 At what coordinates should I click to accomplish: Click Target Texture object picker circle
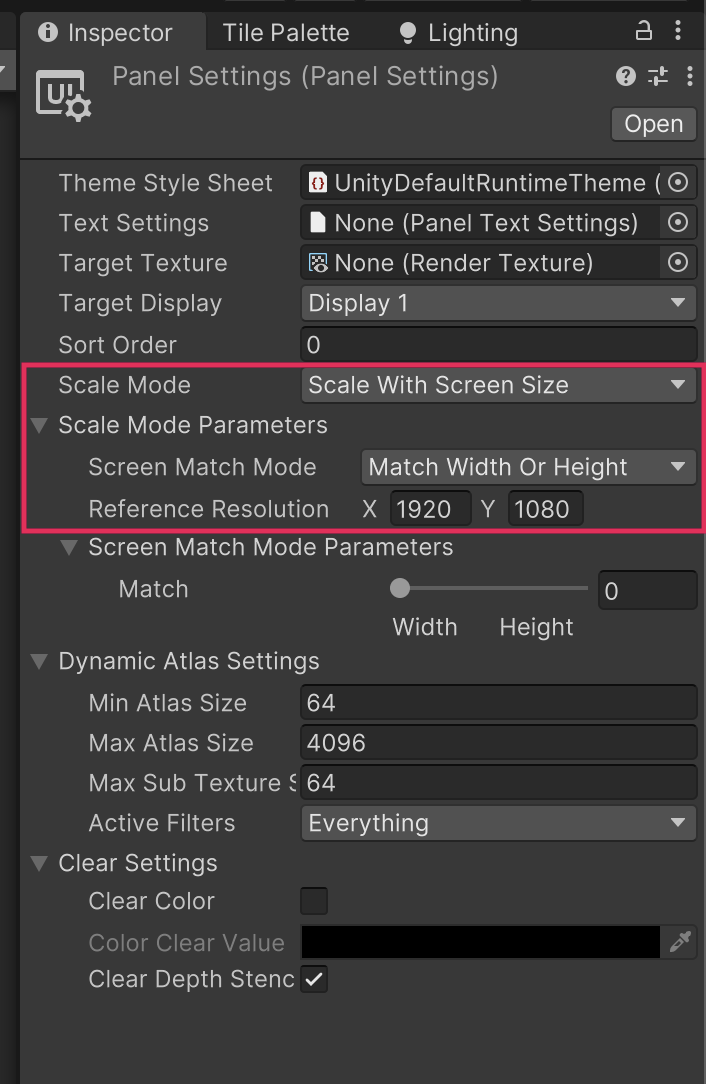click(x=679, y=263)
